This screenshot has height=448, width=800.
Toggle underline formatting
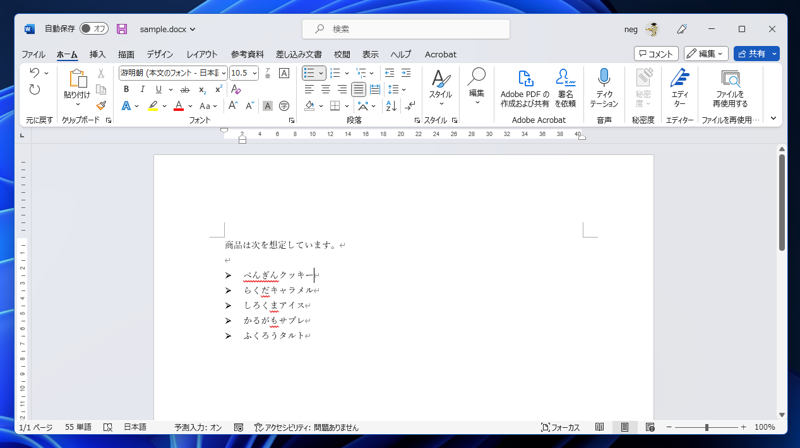pyautogui.click(x=159, y=89)
